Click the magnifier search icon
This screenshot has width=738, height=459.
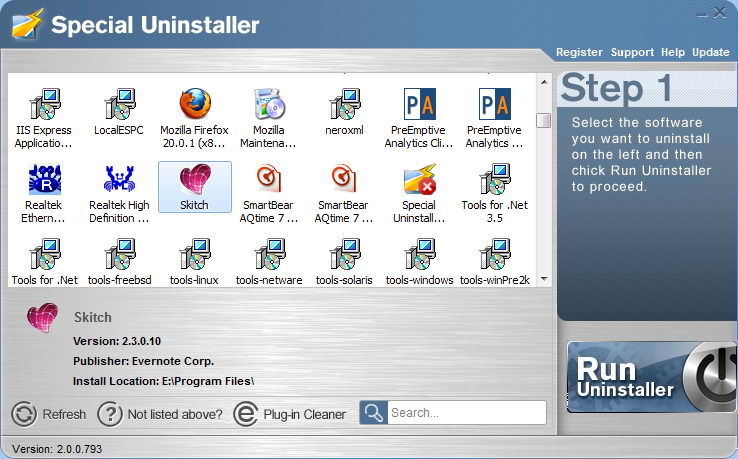(374, 413)
